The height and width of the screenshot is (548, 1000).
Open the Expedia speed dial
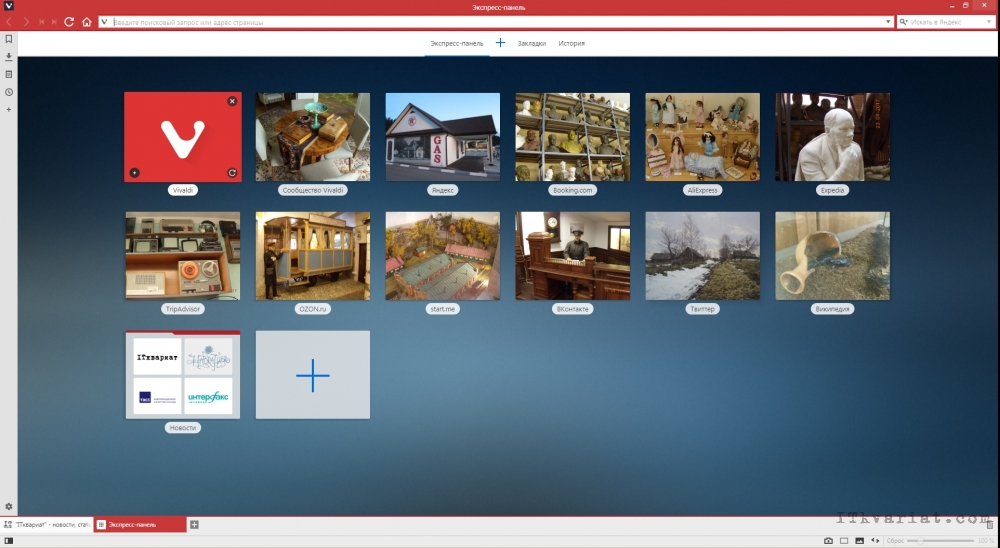point(832,137)
